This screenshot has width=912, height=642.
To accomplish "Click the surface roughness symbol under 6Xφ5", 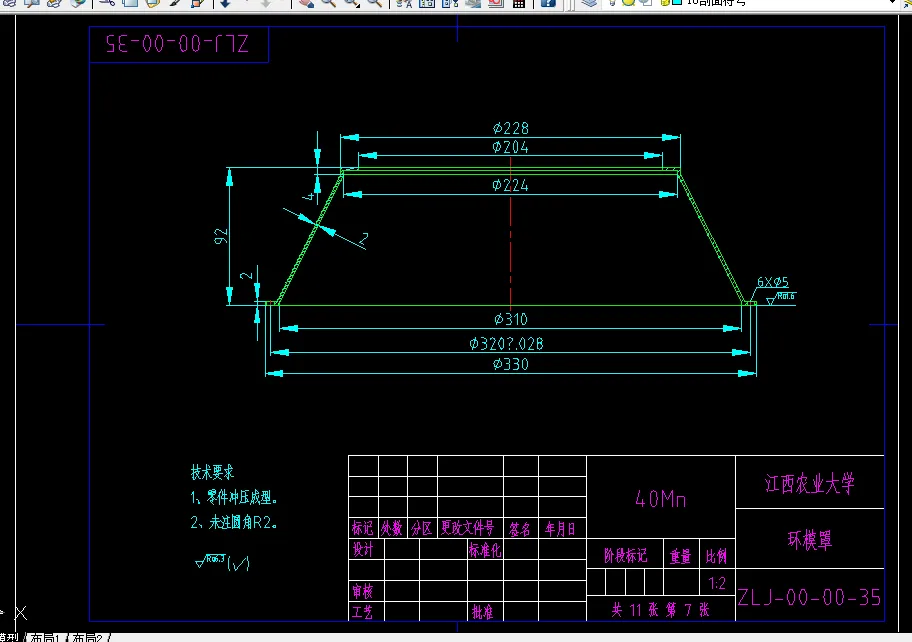I will [x=781, y=298].
